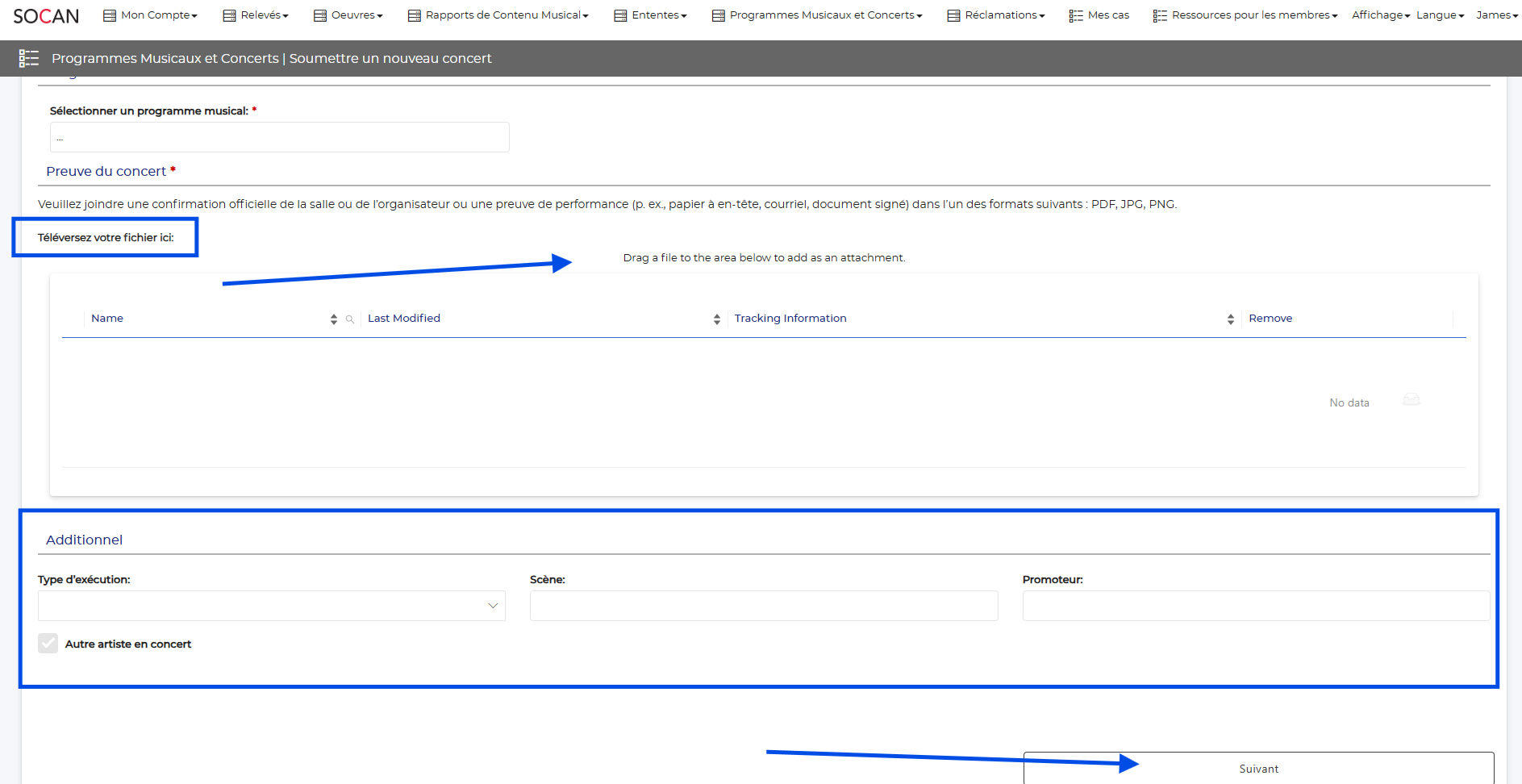The width and height of the screenshot is (1522, 784).
Task: Sort by Tracking Information column arrows
Action: pos(1230,319)
